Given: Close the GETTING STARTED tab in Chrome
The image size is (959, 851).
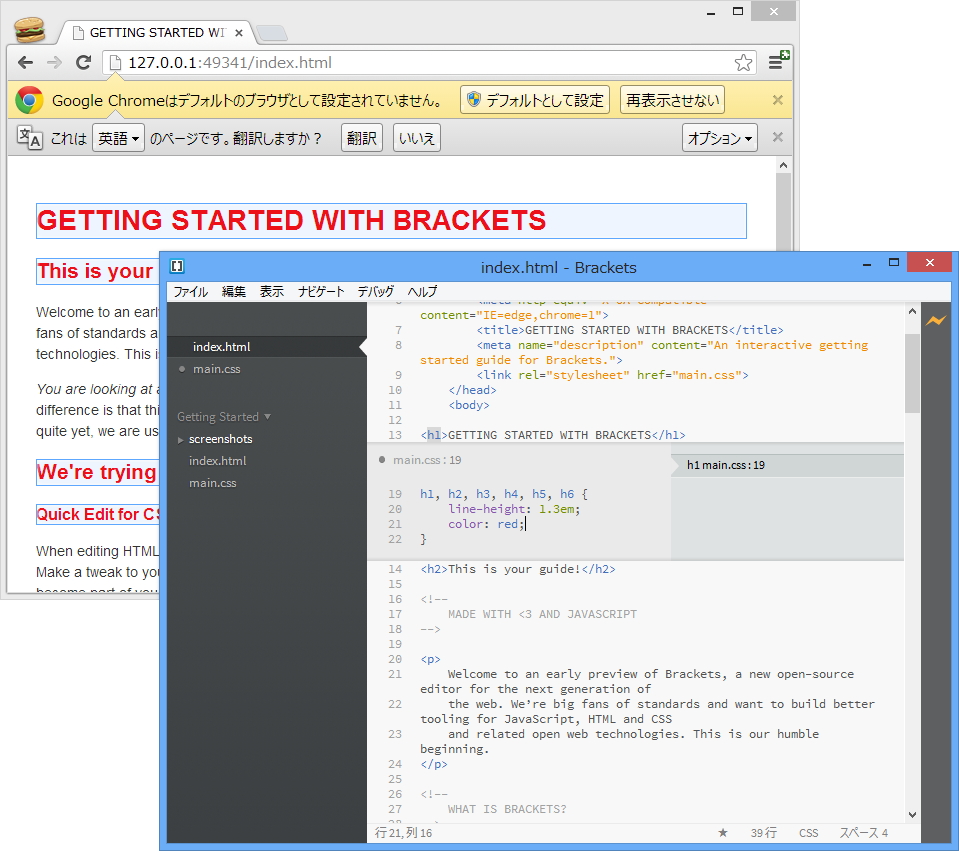Looking at the screenshot, I should click(x=239, y=33).
